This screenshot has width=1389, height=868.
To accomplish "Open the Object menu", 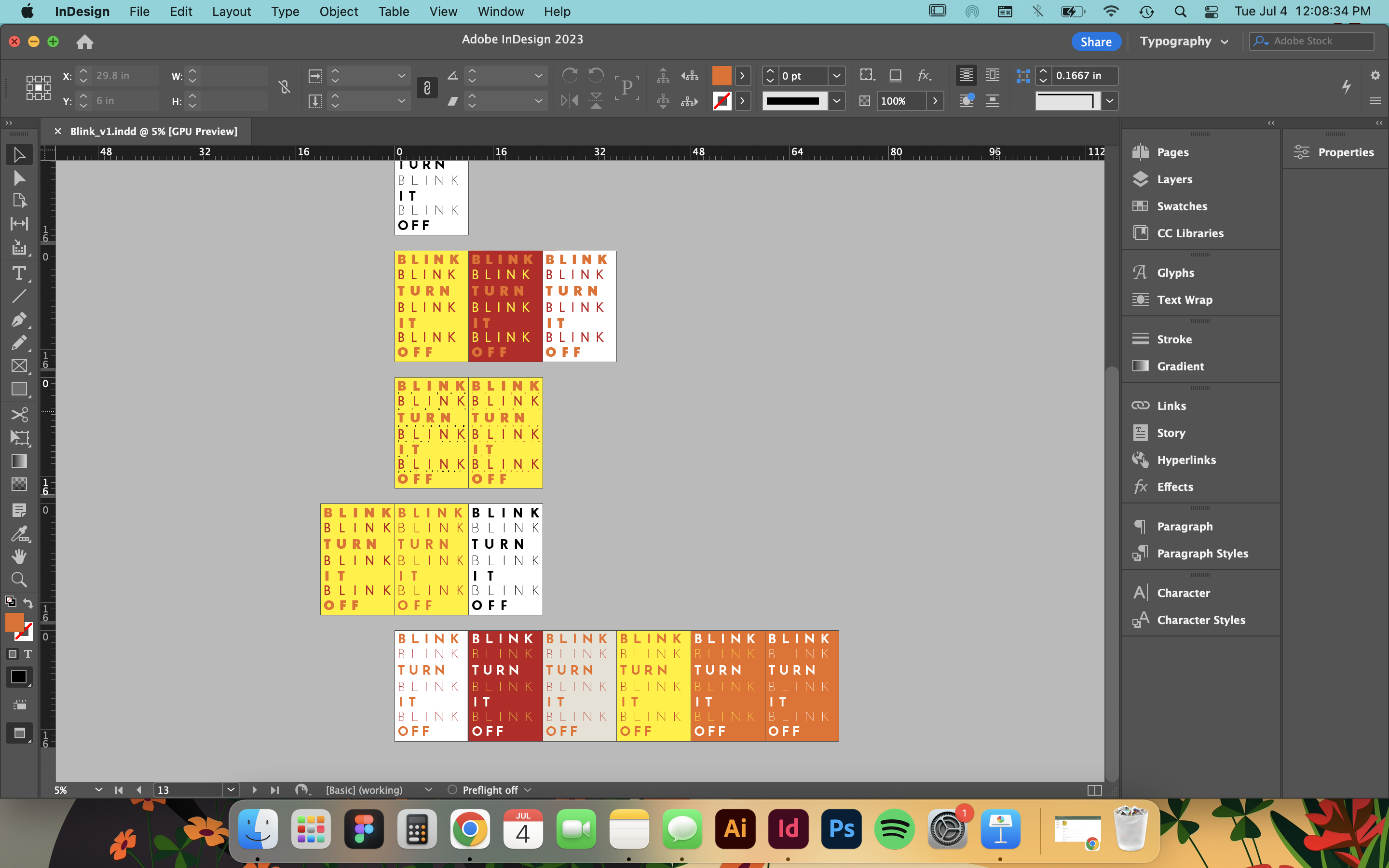I will [x=338, y=12].
